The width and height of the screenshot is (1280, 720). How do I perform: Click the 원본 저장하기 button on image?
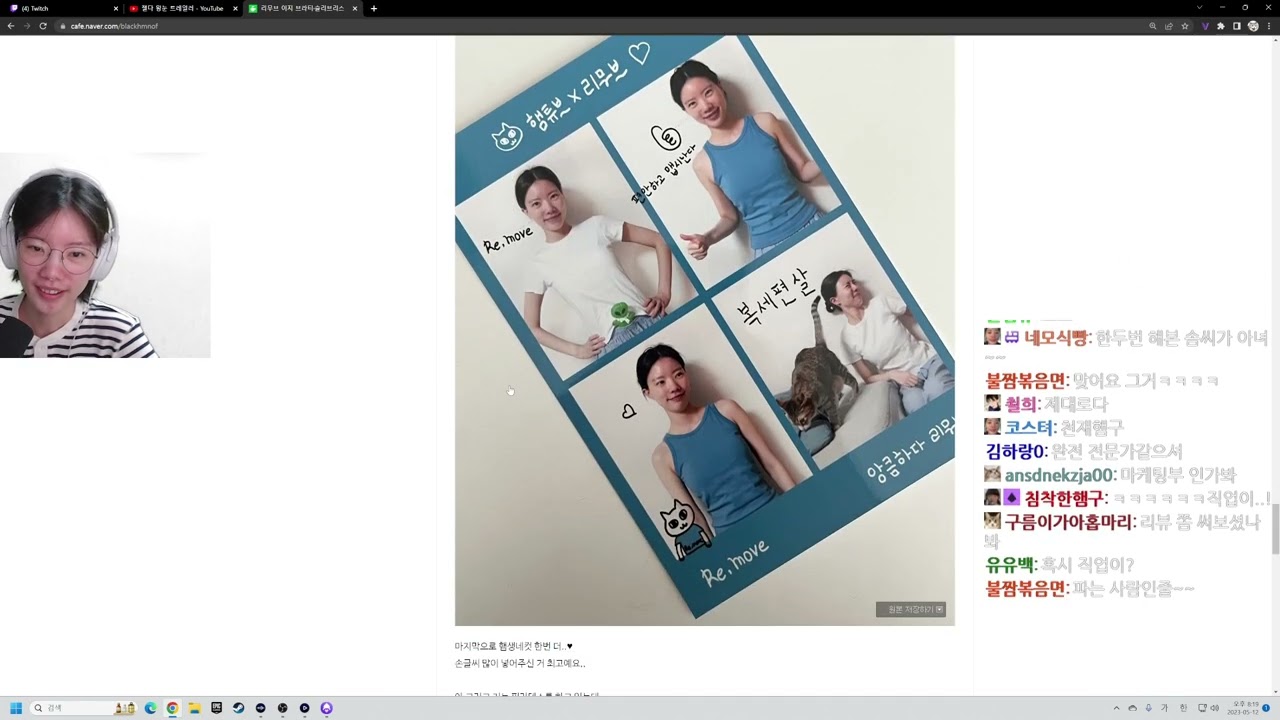coord(911,609)
